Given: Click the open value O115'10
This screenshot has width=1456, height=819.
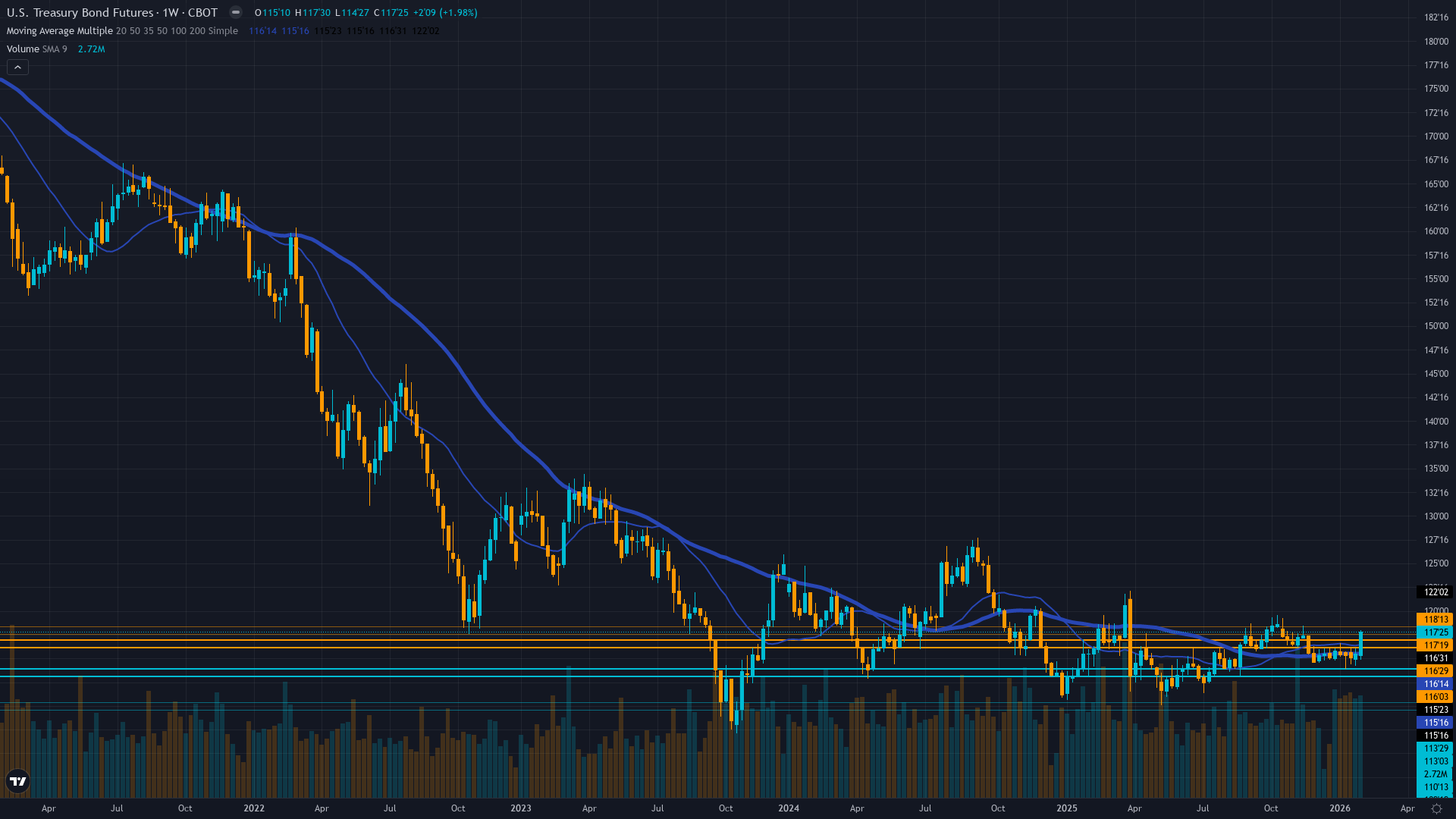Looking at the screenshot, I should click(273, 13).
